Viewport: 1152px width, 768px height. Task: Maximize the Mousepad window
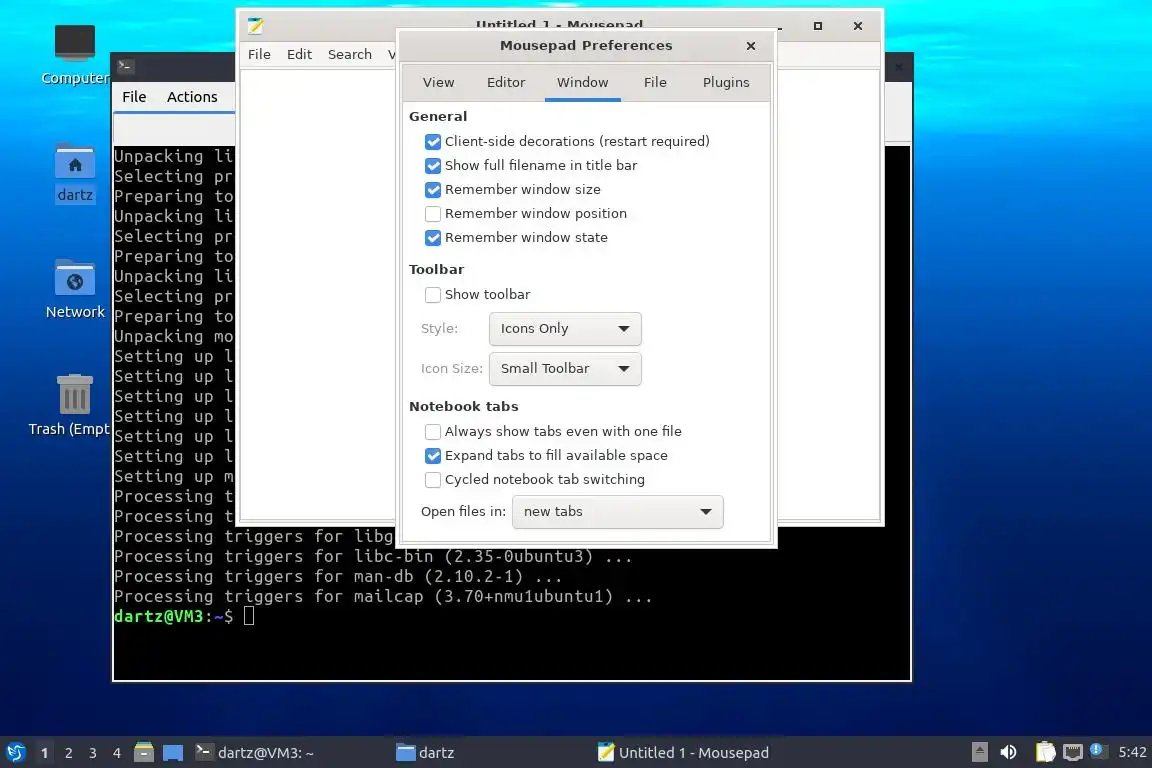(818, 26)
